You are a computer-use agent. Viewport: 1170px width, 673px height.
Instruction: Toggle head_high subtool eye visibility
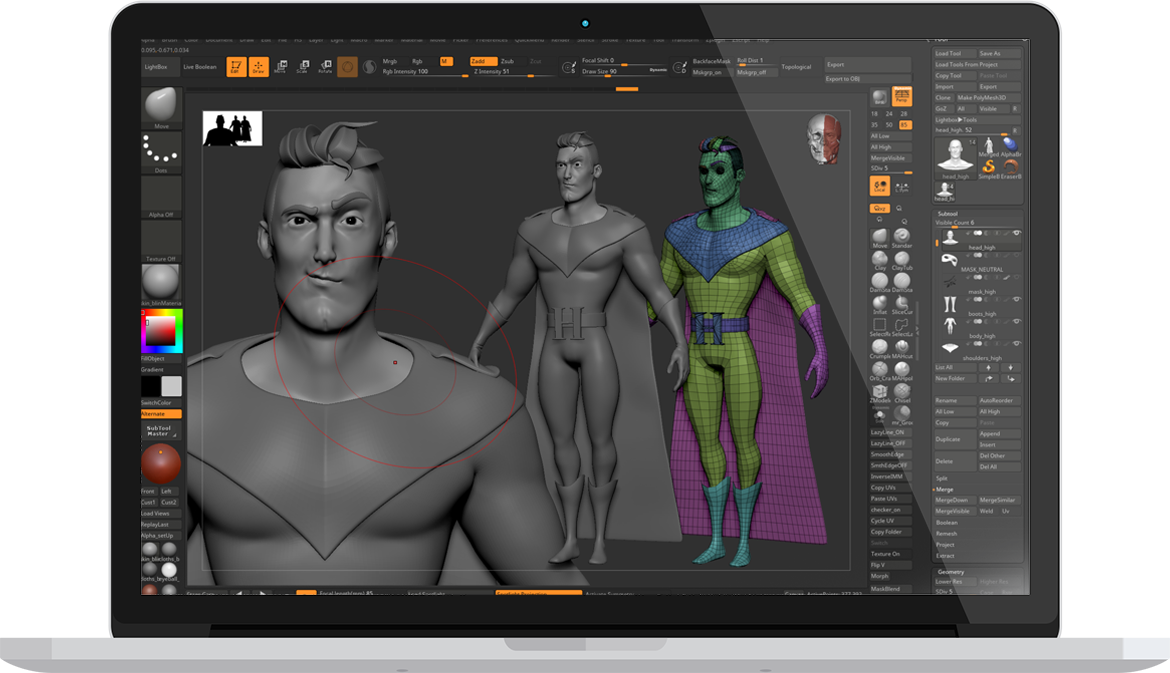[1017, 233]
